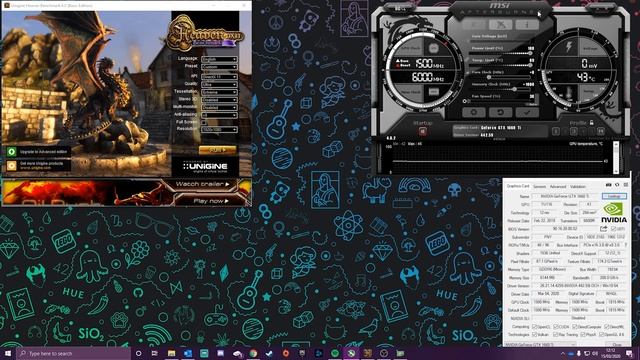
Task: Open Afterburner settings gear button
Action: (x=473, y=112)
